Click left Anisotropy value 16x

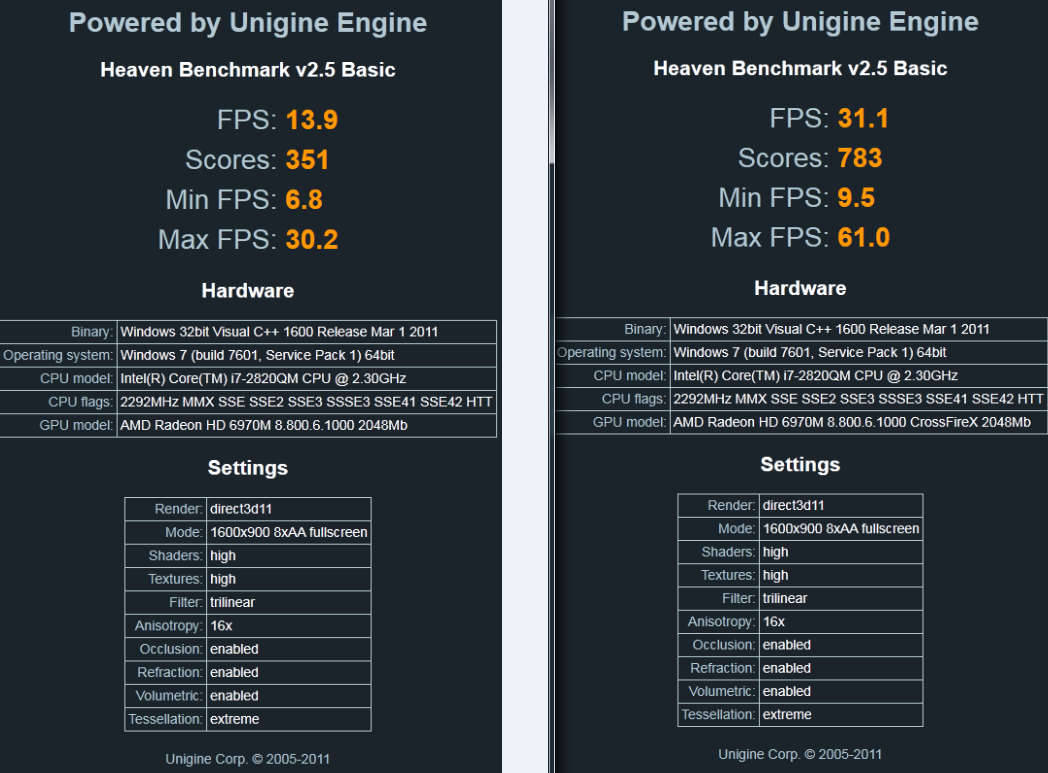tap(289, 626)
